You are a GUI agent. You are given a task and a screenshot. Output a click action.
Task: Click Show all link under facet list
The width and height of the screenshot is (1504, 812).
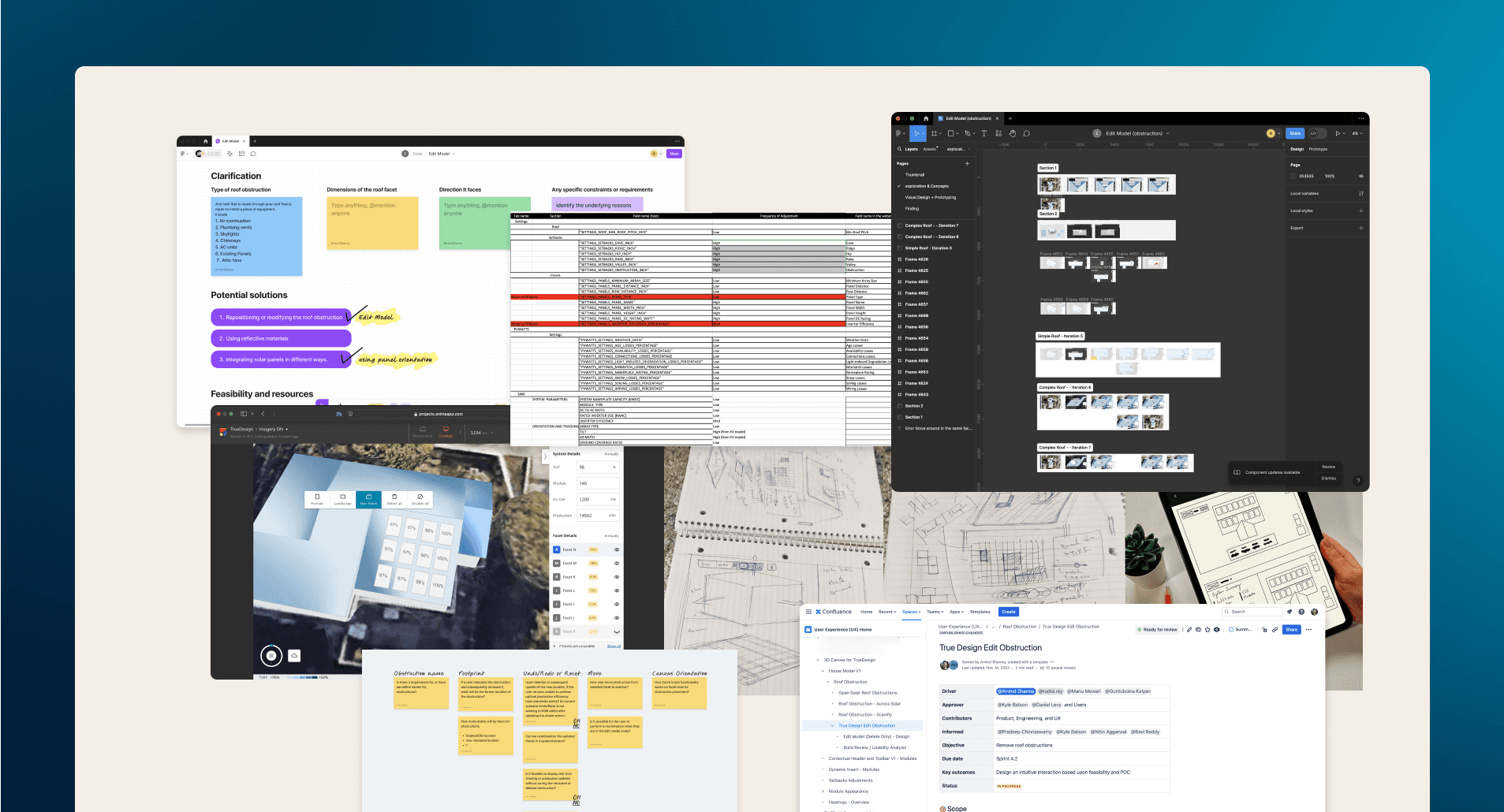click(x=614, y=646)
